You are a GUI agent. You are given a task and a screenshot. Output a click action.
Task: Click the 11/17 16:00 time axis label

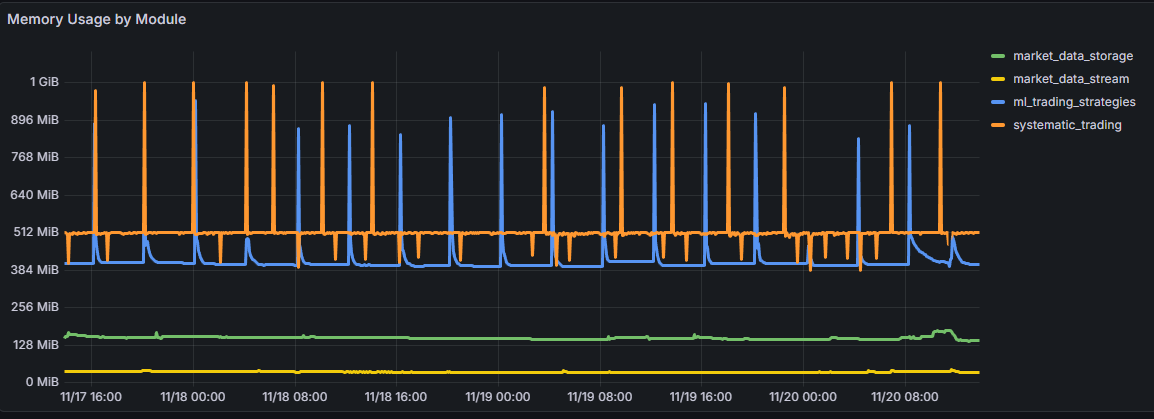(x=92, y=397)
